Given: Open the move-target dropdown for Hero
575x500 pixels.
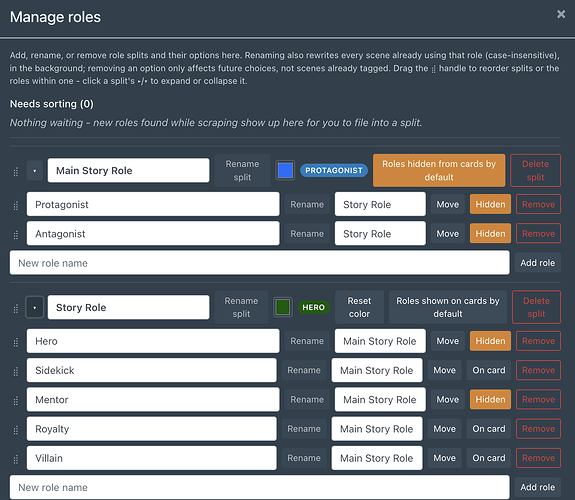Looking at the screenshot, I should coord(380,341).
